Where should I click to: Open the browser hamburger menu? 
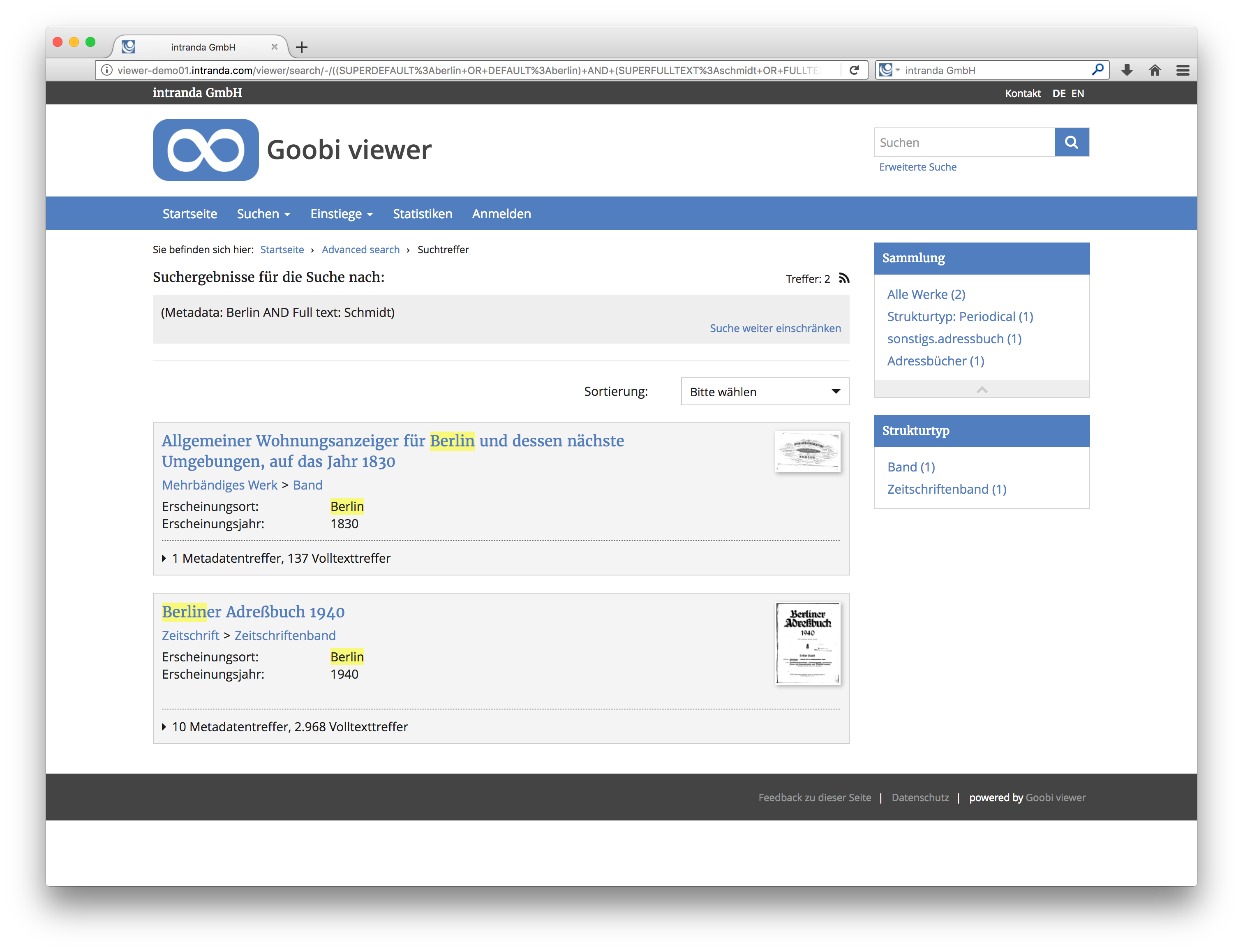click(x=1183, y=70)
